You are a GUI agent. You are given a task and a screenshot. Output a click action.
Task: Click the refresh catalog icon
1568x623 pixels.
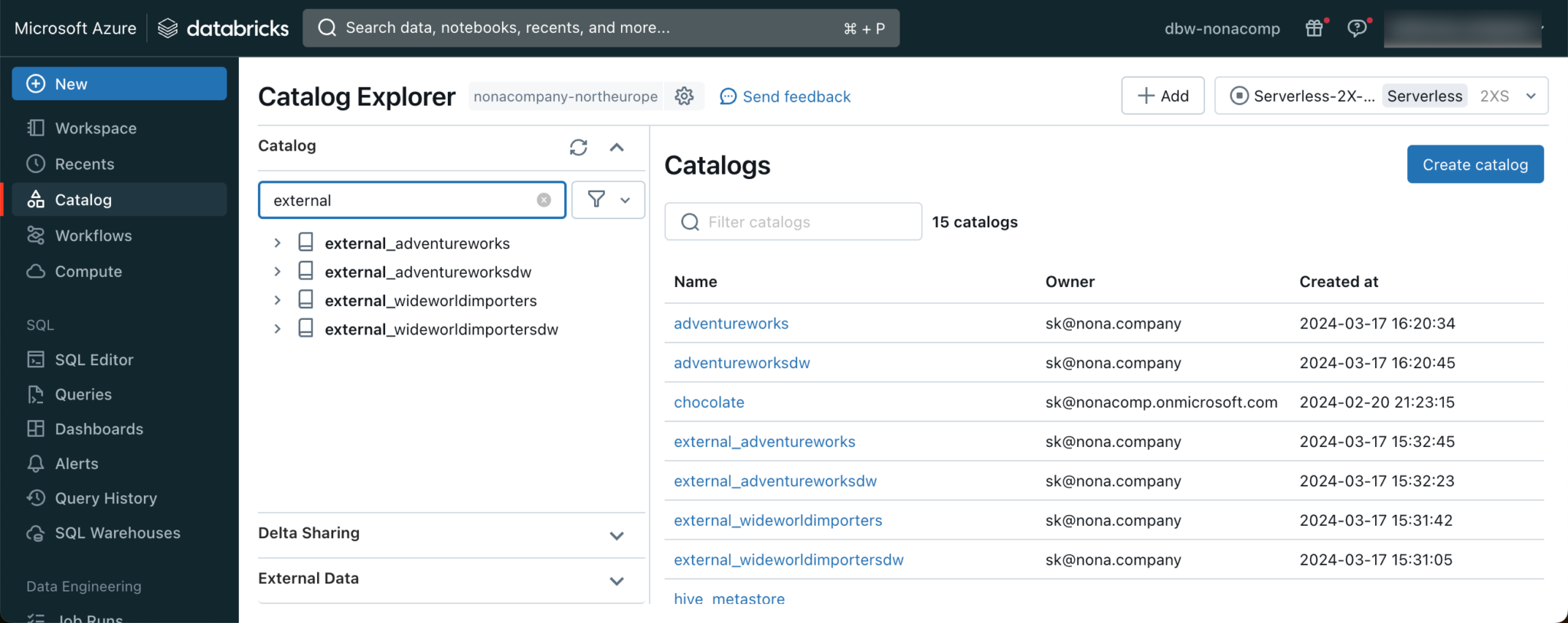pyautogui.click(x=578, y=147)
